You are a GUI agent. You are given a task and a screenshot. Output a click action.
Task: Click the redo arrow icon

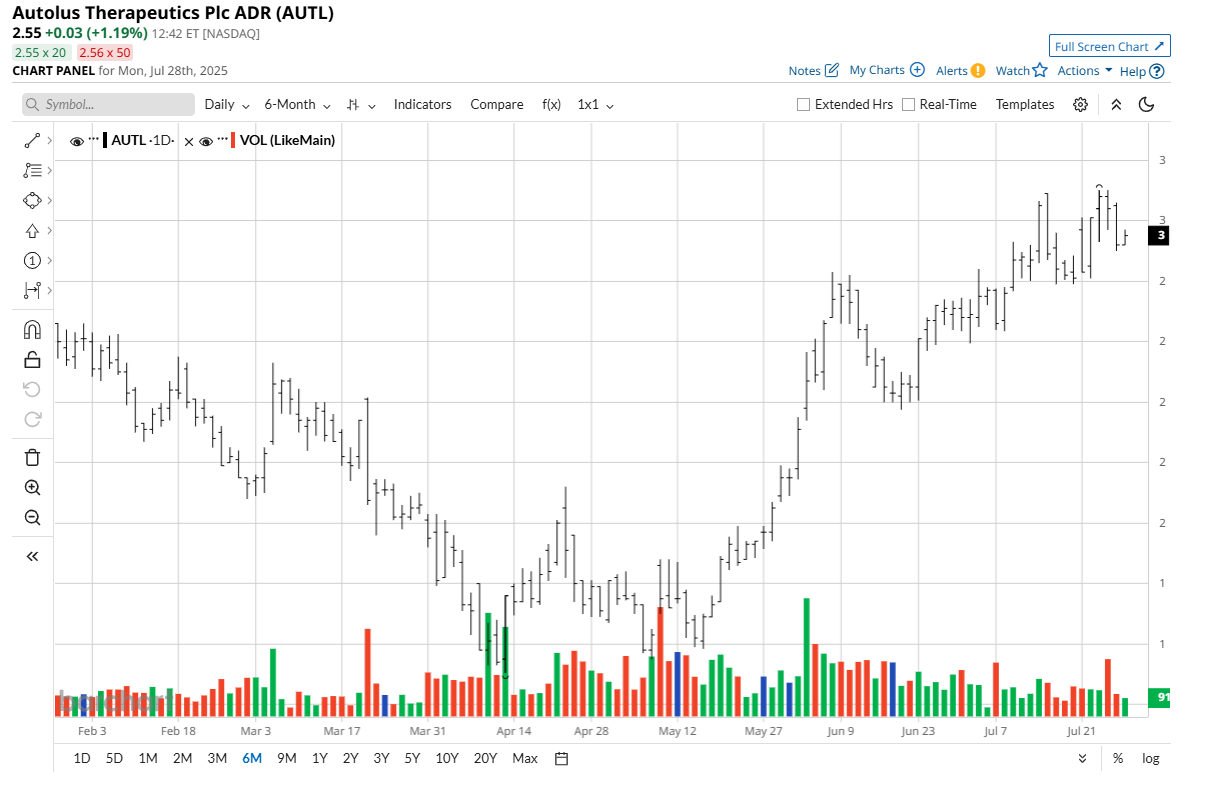(x=32, y=419)
